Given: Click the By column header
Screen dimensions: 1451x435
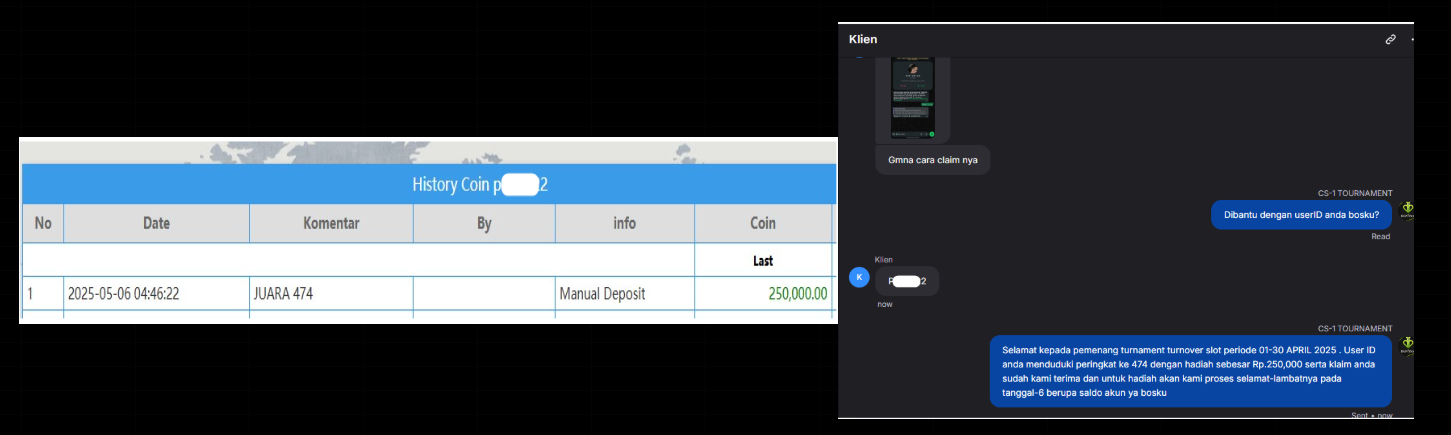Looking at the screenshot, I should click(x=484, y=223).
